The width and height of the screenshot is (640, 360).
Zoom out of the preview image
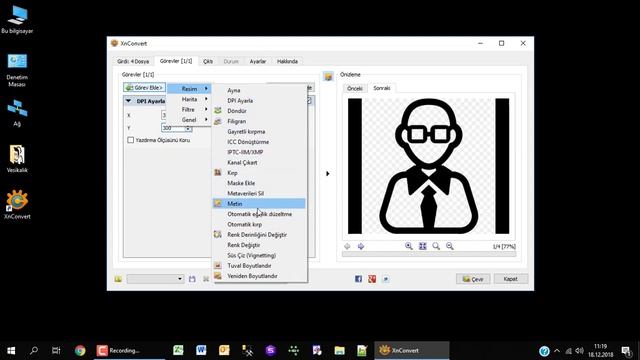point(450,246)
